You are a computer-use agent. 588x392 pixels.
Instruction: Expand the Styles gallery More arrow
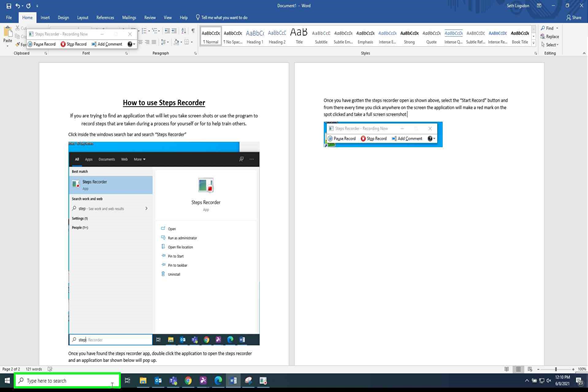[534, 43]
